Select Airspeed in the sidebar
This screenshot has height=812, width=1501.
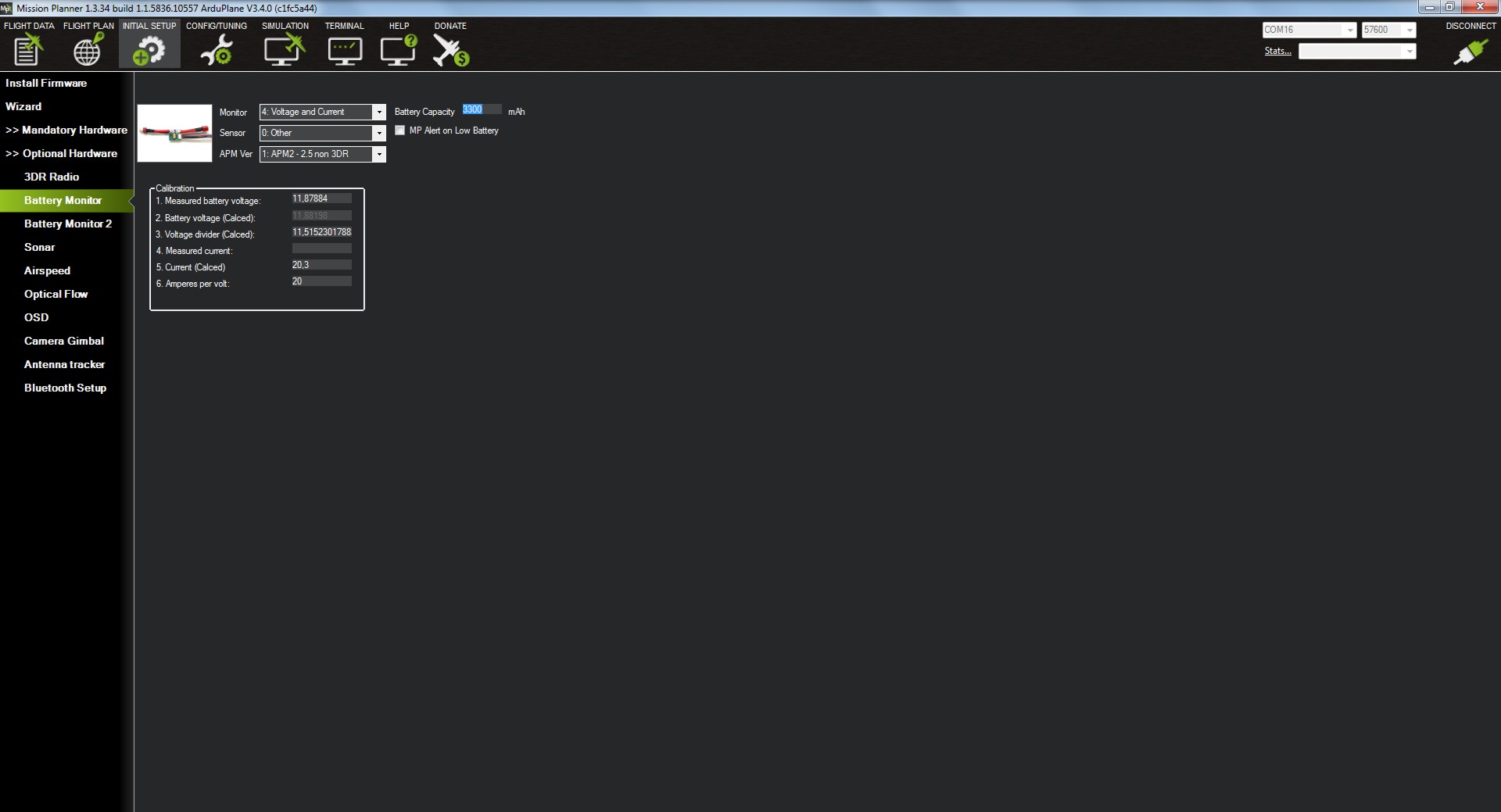pos(47,270)
